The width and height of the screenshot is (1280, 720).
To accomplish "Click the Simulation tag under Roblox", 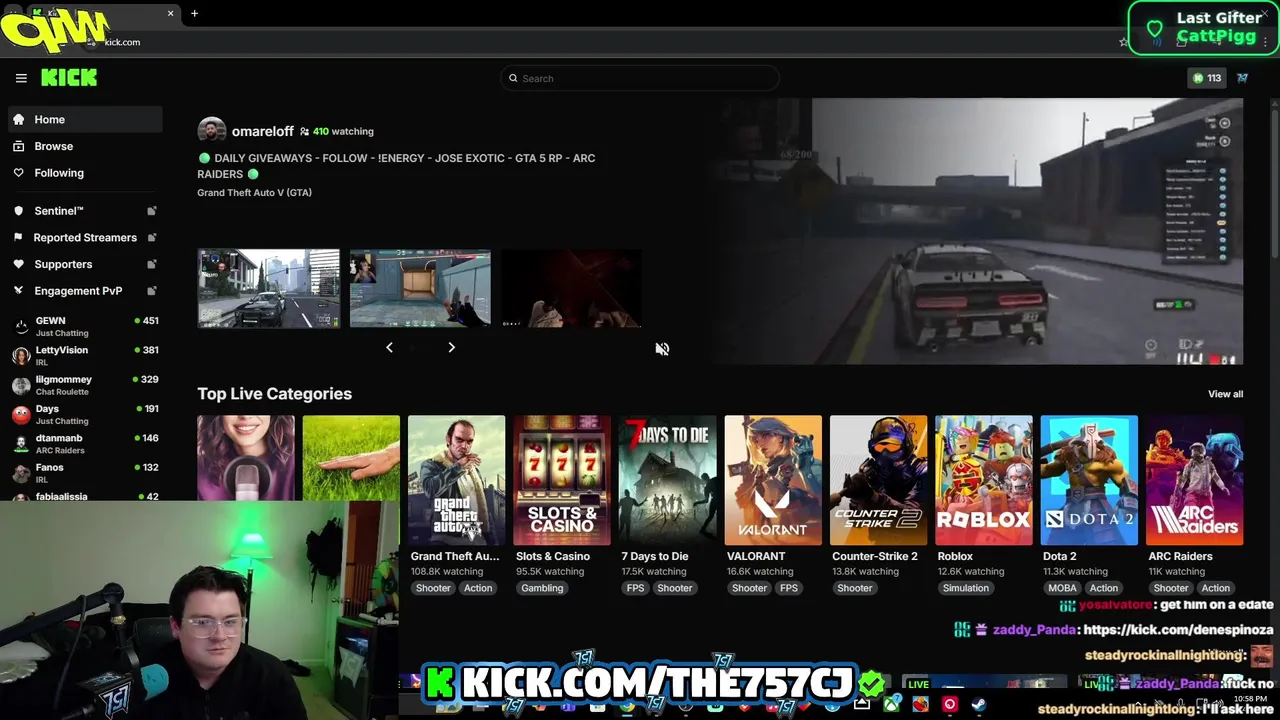I will pos(965,588).
